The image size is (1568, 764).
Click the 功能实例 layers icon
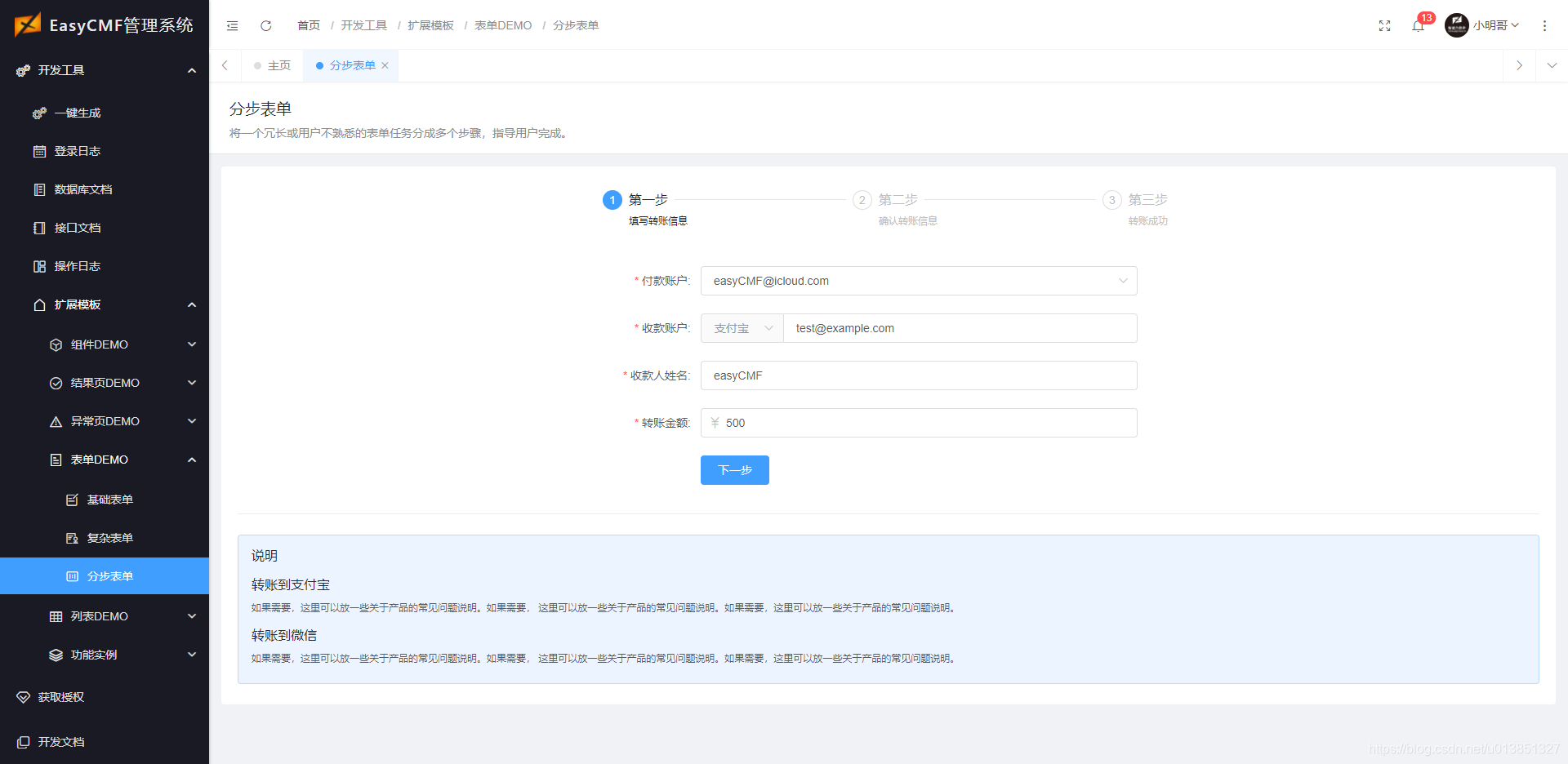click(56, 655)
